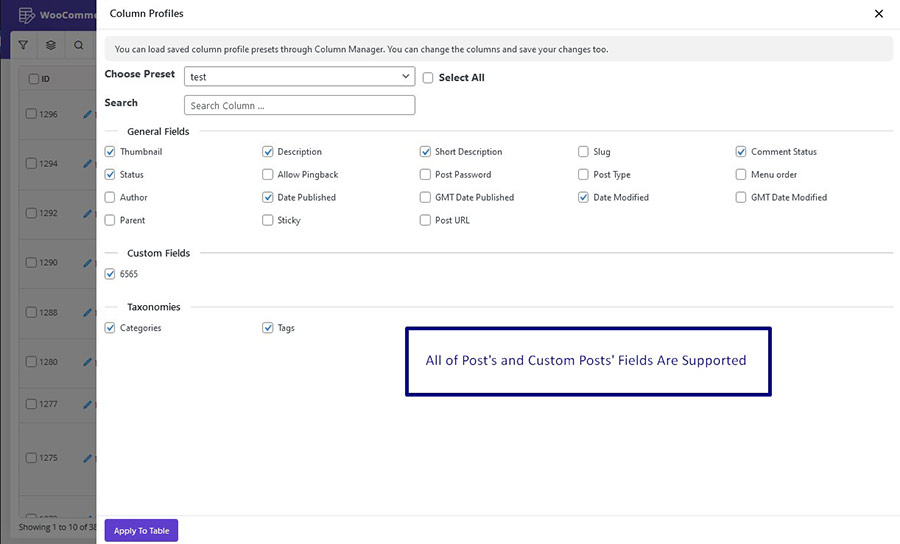Viewport: 900px width, 544px height.
Task: Click the layers stack icon in background toolbar
Action: 51,45
